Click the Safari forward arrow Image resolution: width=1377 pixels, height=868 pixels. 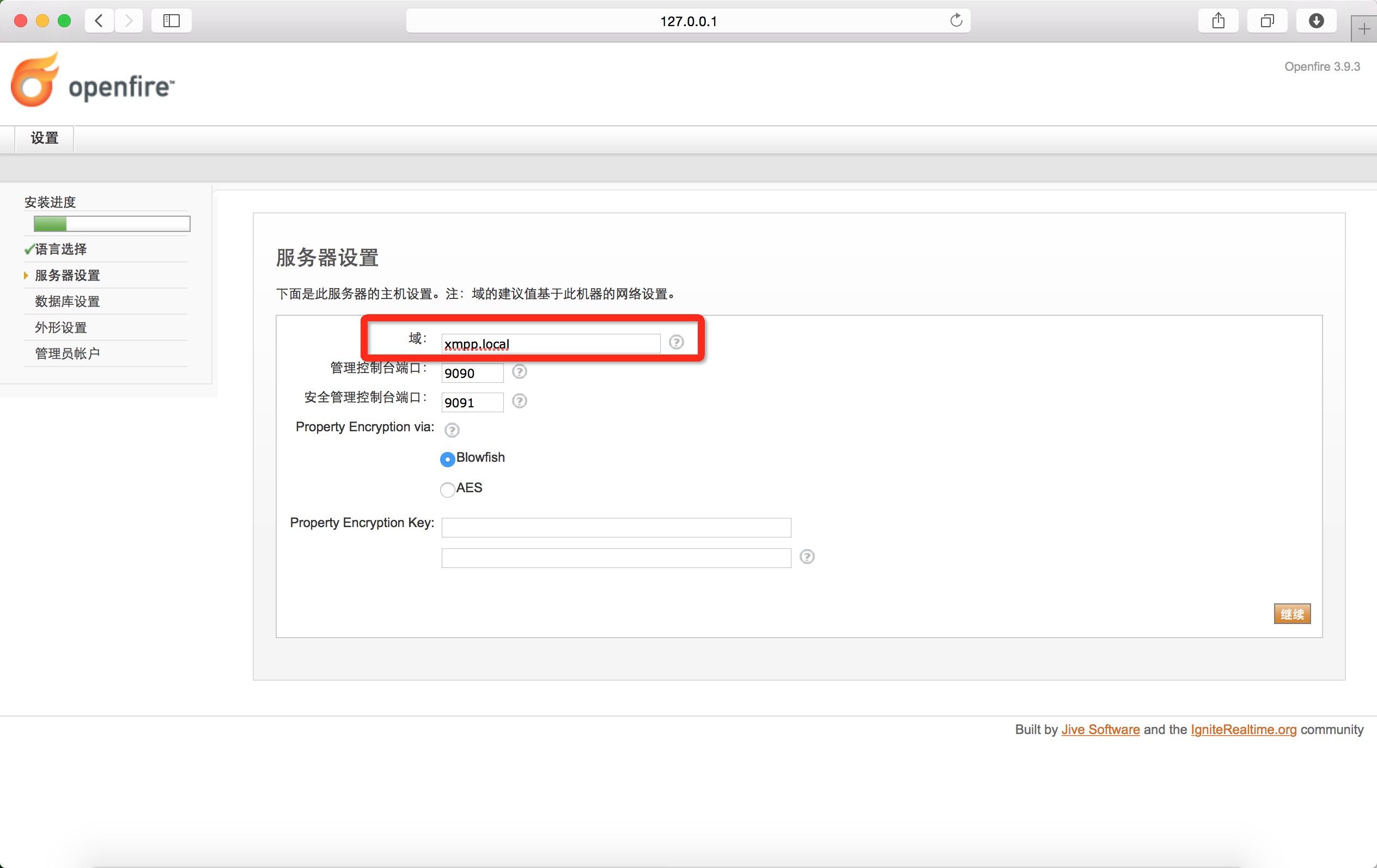click(x=129, y=21)
